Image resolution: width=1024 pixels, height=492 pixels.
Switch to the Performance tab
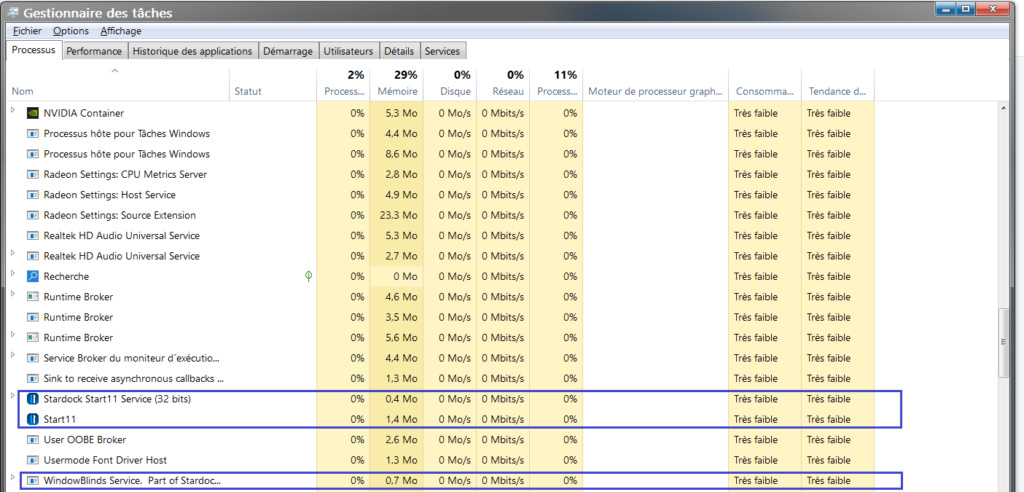tap(94, 51)
